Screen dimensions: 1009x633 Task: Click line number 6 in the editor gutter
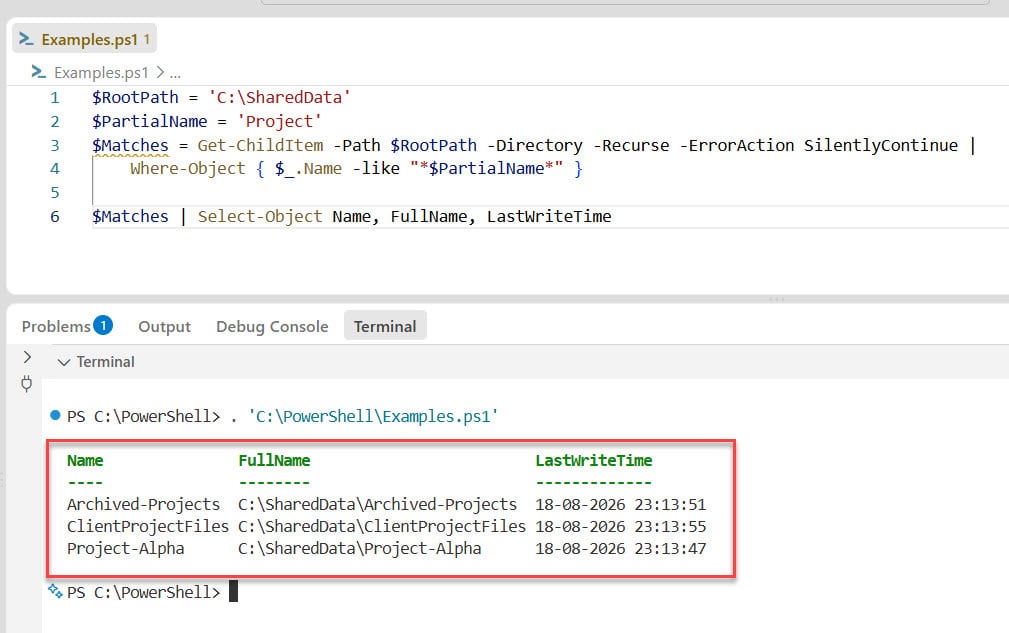point(55,217)
